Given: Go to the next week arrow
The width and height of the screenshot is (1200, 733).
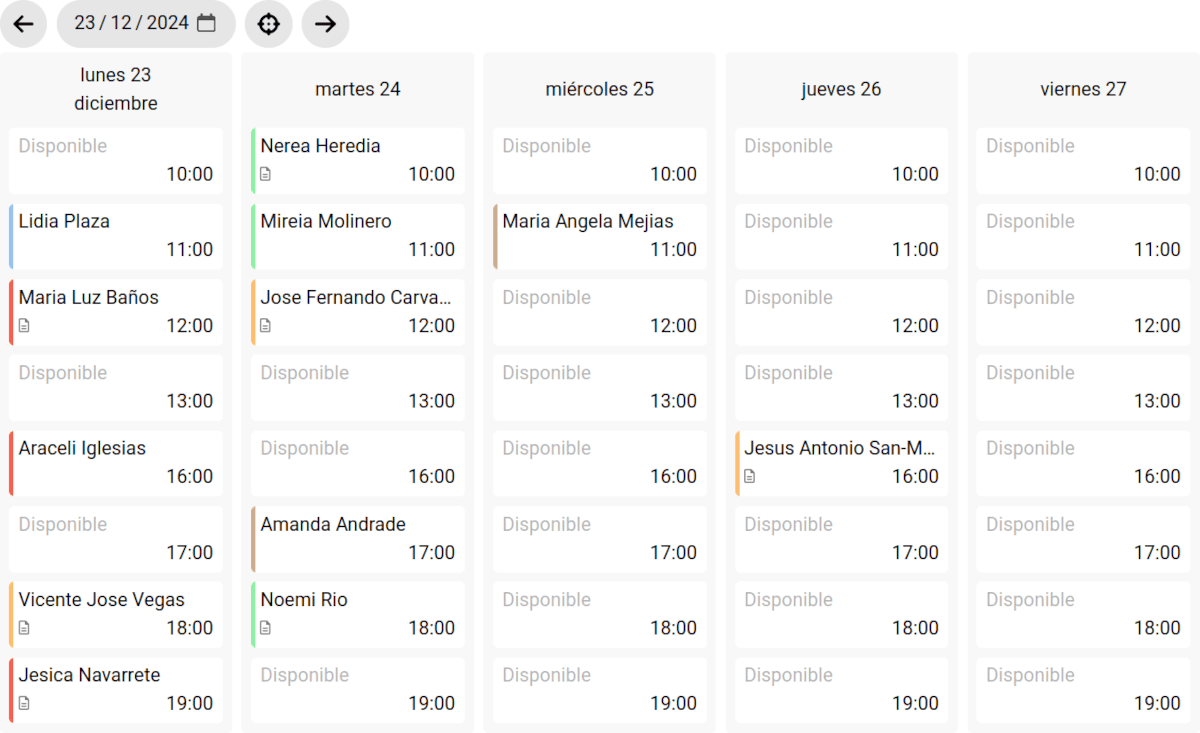Looking at the screenshot, I should coord(325,24).
